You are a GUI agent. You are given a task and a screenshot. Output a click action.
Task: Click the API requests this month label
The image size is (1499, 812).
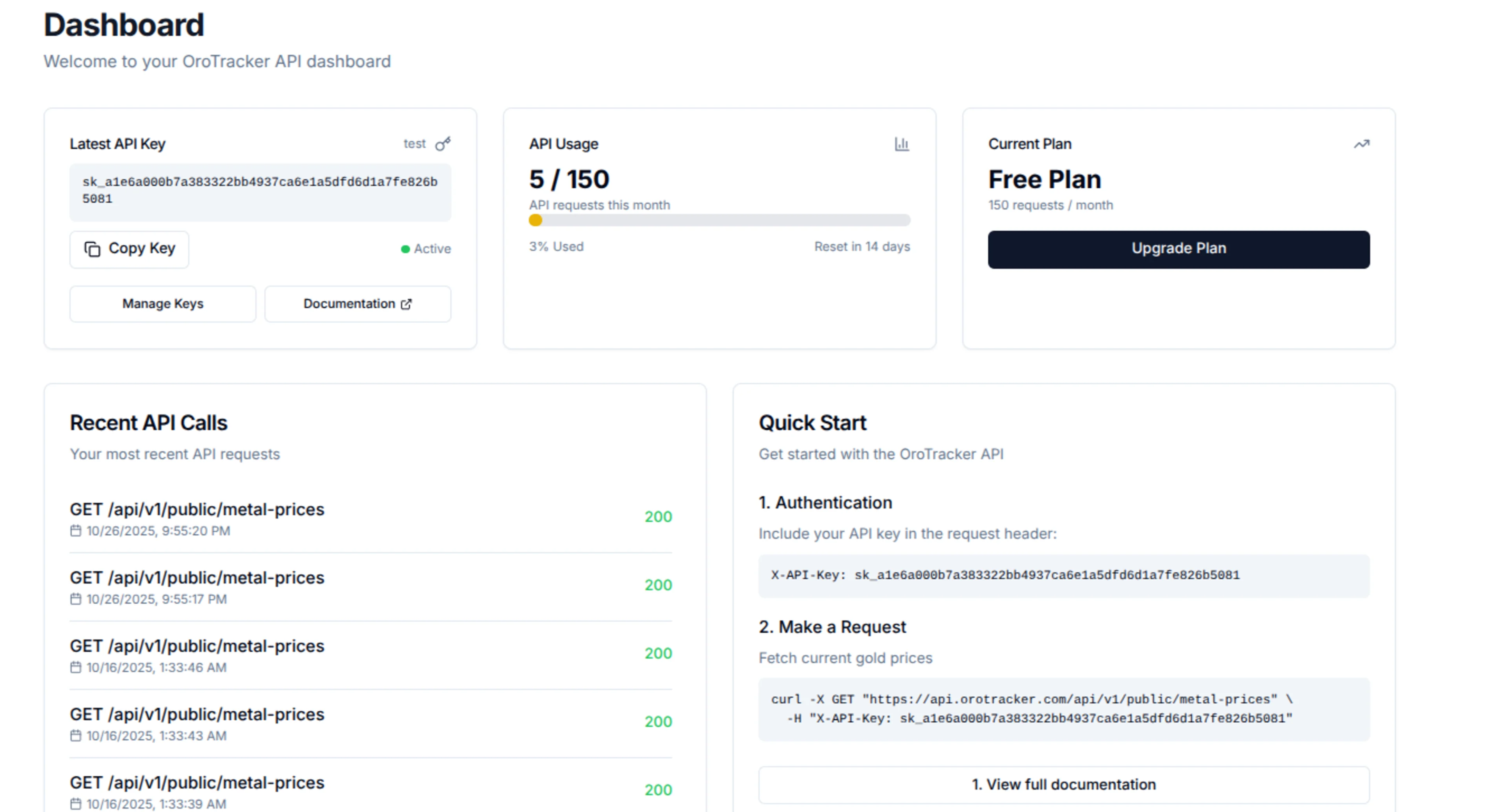[x=599, y=205]
